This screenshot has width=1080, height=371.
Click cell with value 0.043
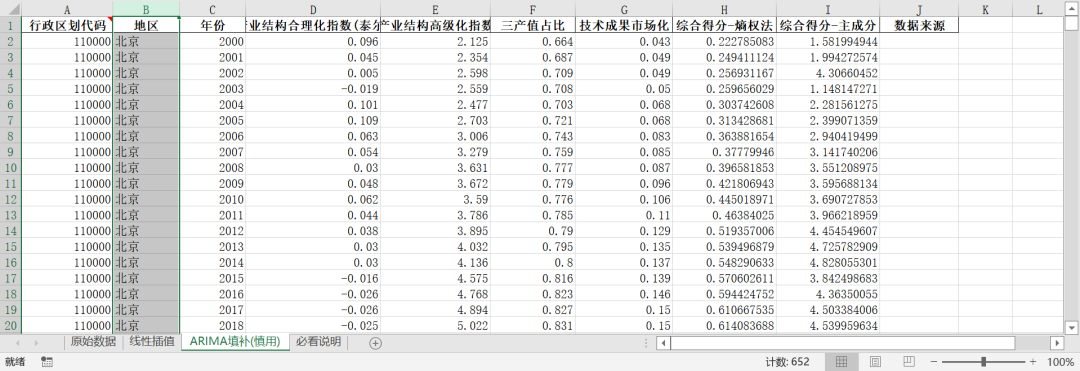click(x=624, y=41)
